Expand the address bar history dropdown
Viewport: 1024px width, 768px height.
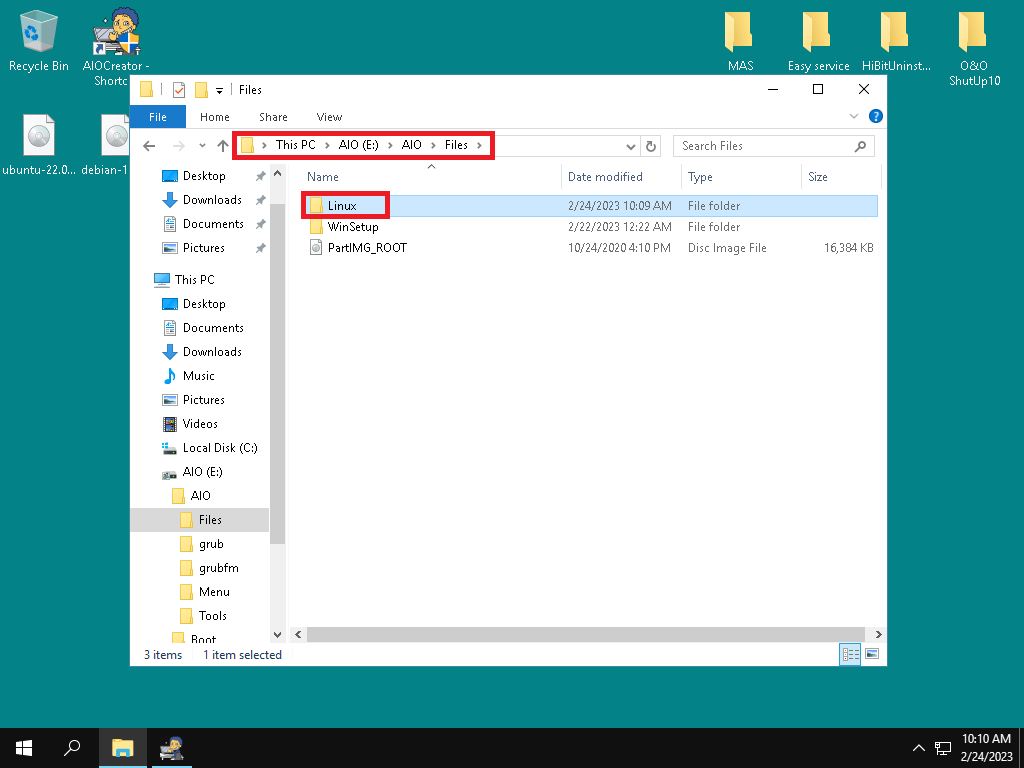[631, 146]
